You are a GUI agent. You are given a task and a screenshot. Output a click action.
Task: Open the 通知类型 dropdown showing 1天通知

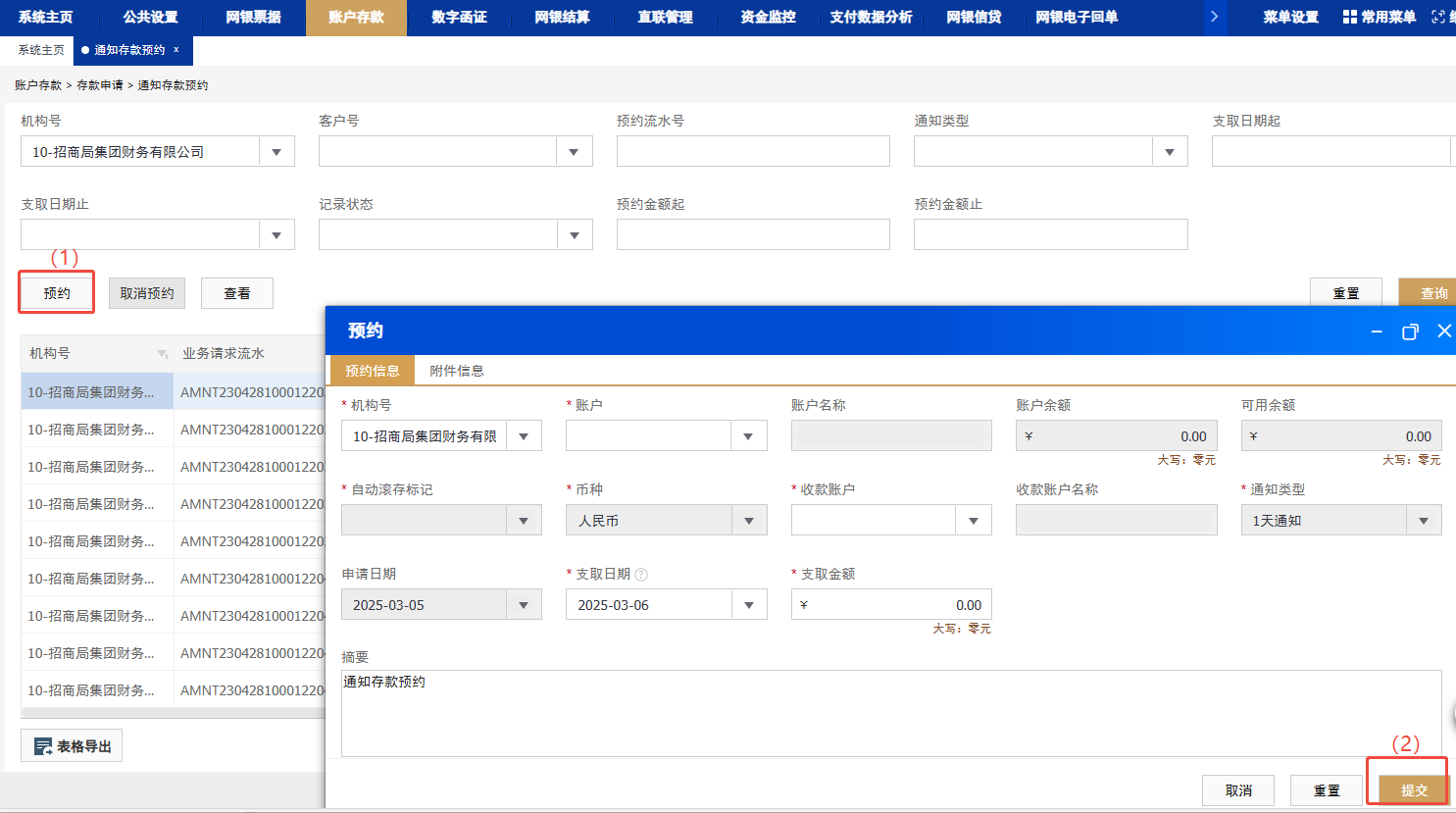1424,521
